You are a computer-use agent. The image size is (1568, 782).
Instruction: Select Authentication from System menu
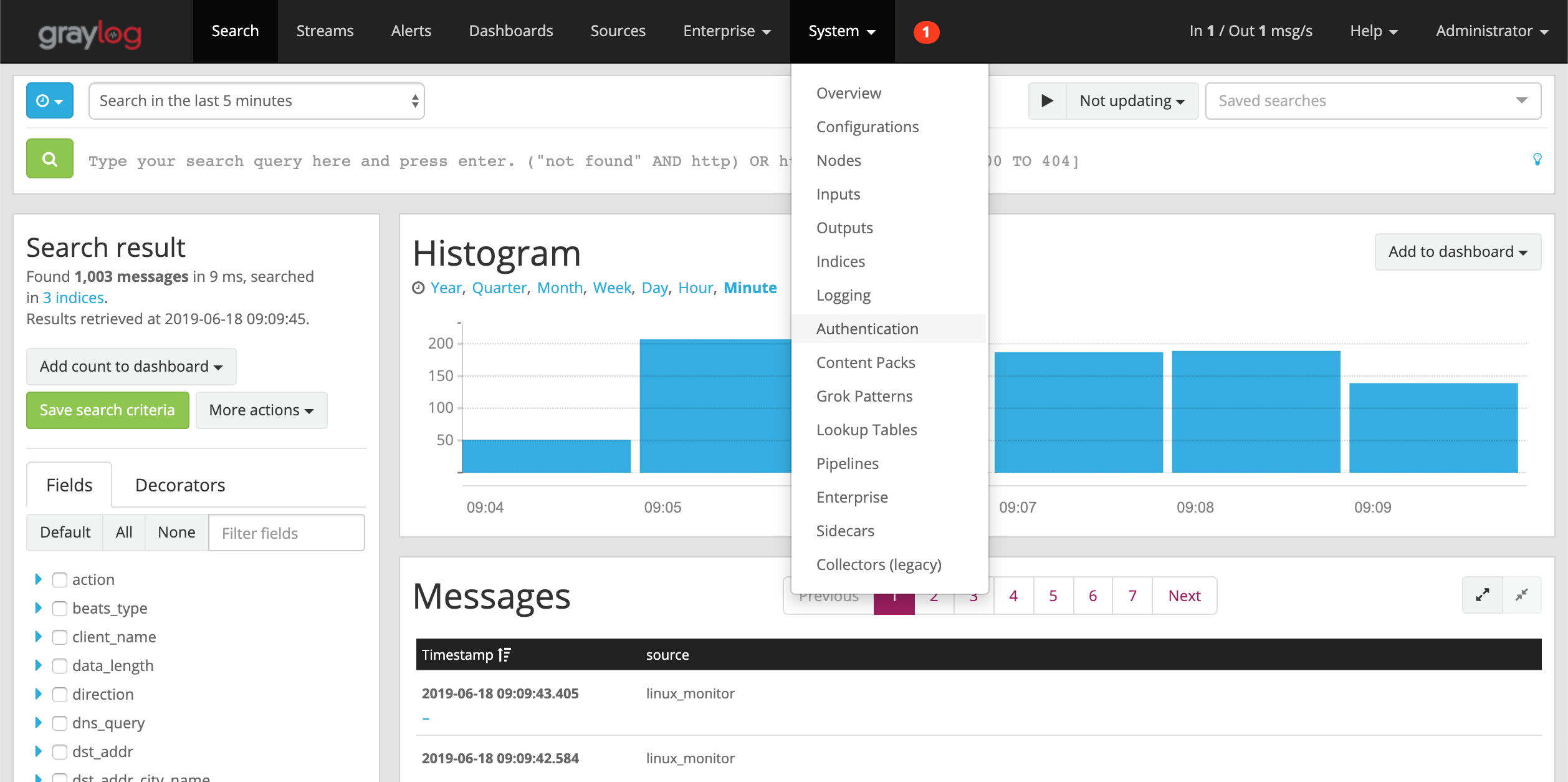point(867,329)
